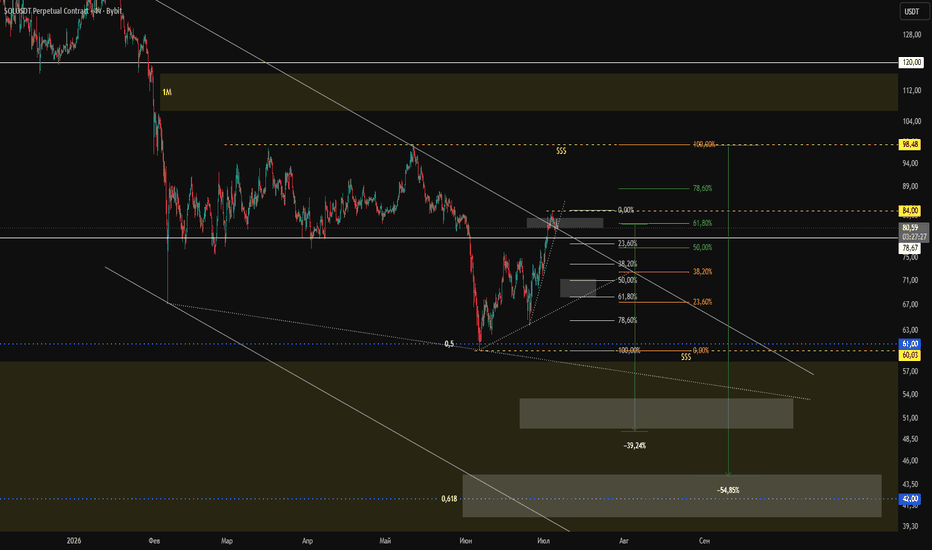
Task: Click the -54,85% measurement label
Action: [x=728, y=490]
